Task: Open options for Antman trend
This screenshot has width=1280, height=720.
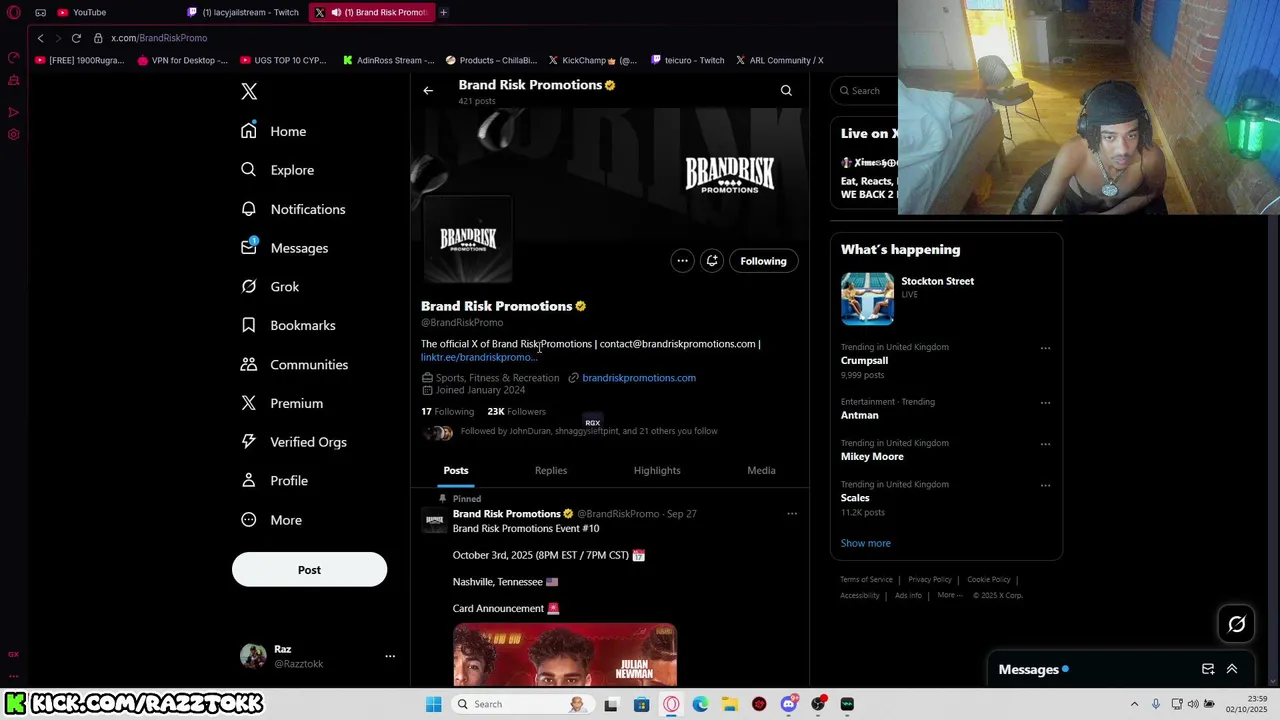Action: [x=1045, y=403]
